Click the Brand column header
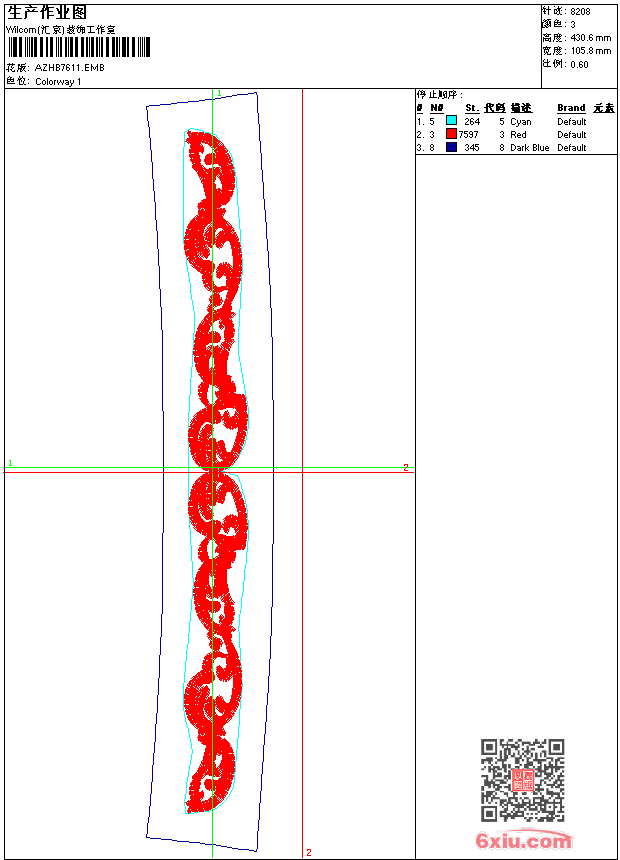This screenshot has width=620, height=860. [571, 108]
